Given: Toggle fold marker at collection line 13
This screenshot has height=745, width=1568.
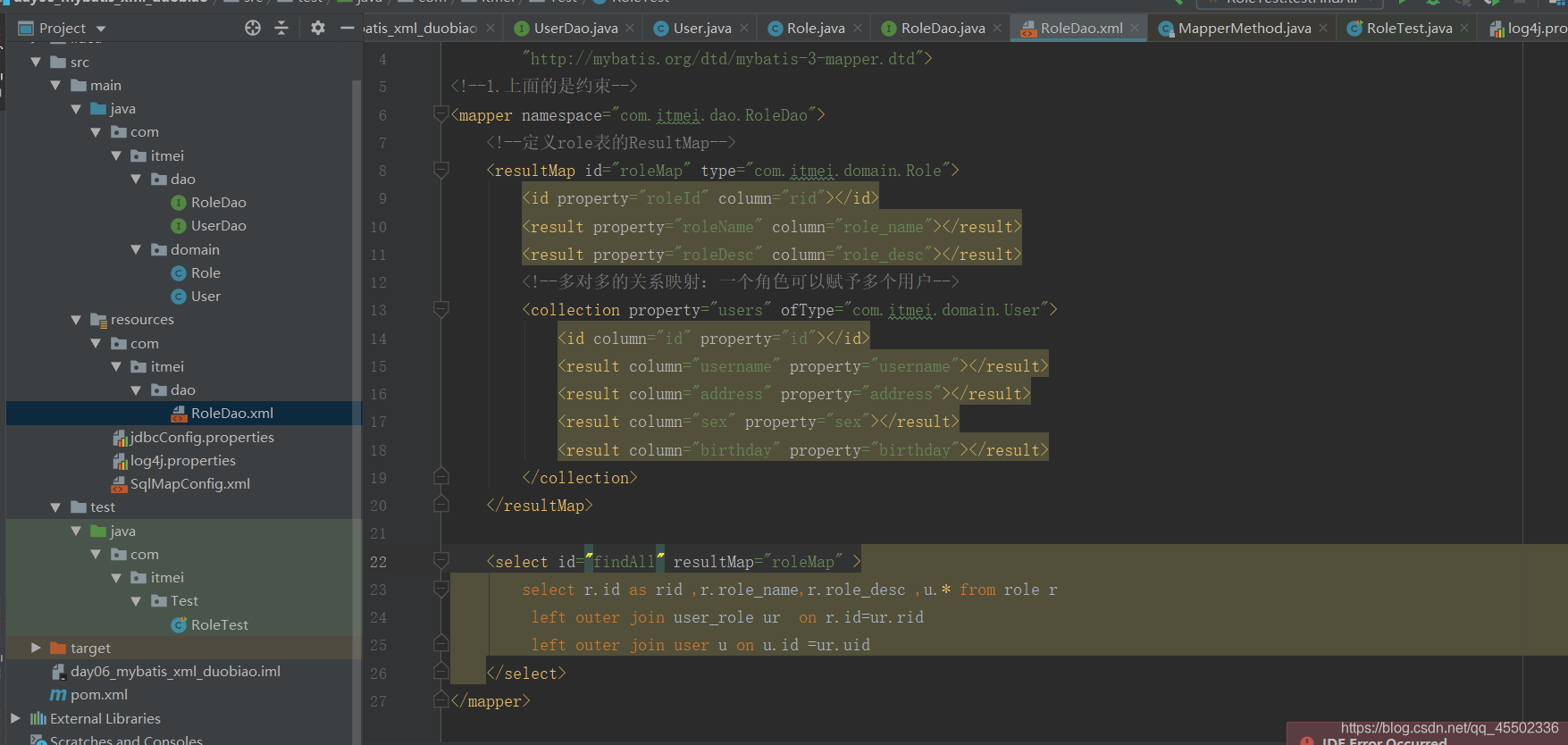Looking at the screenshot, I should coord(440,309).
